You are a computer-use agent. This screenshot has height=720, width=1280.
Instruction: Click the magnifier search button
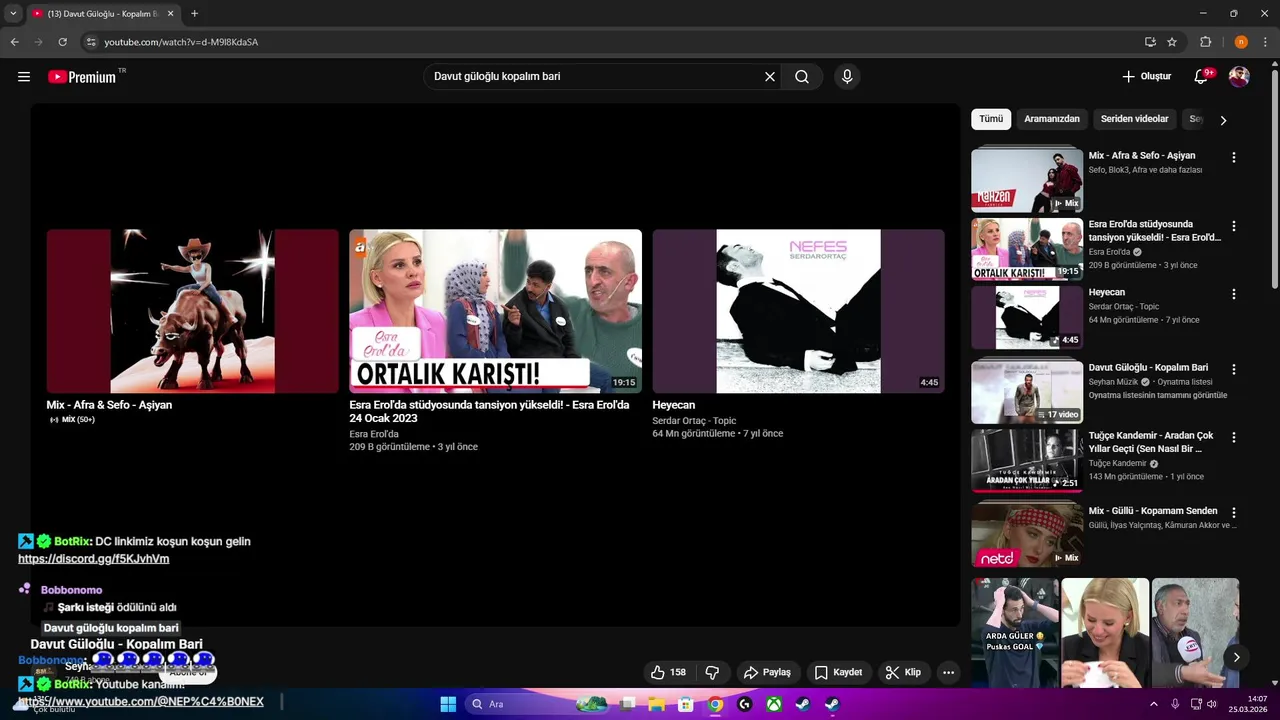[x=802, y=77]
